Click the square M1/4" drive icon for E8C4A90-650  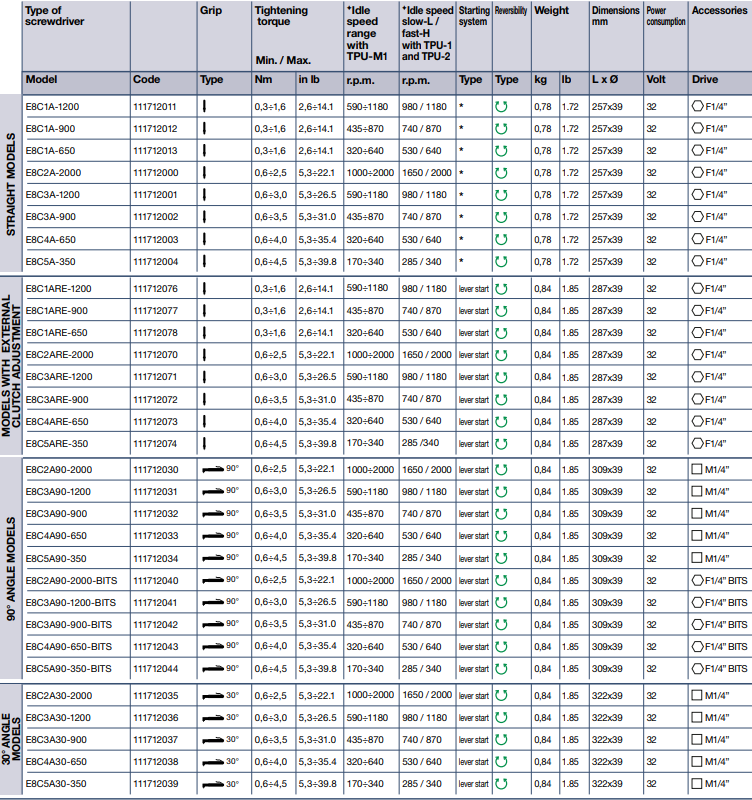697,535
